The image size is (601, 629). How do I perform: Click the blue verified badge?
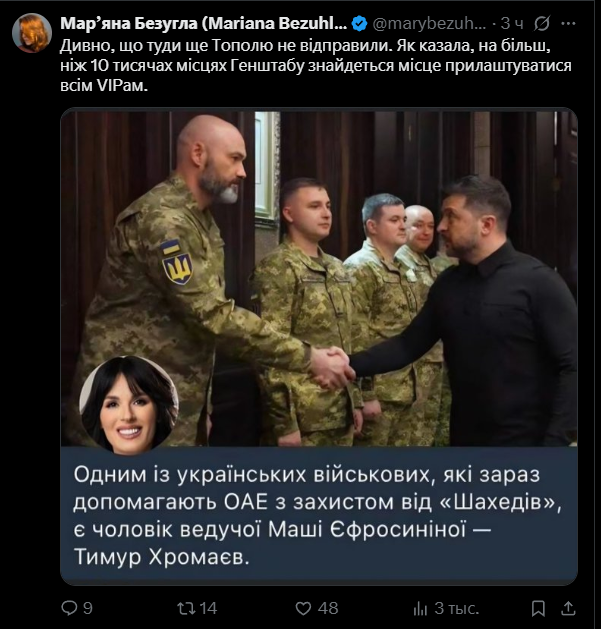(359, 24)
